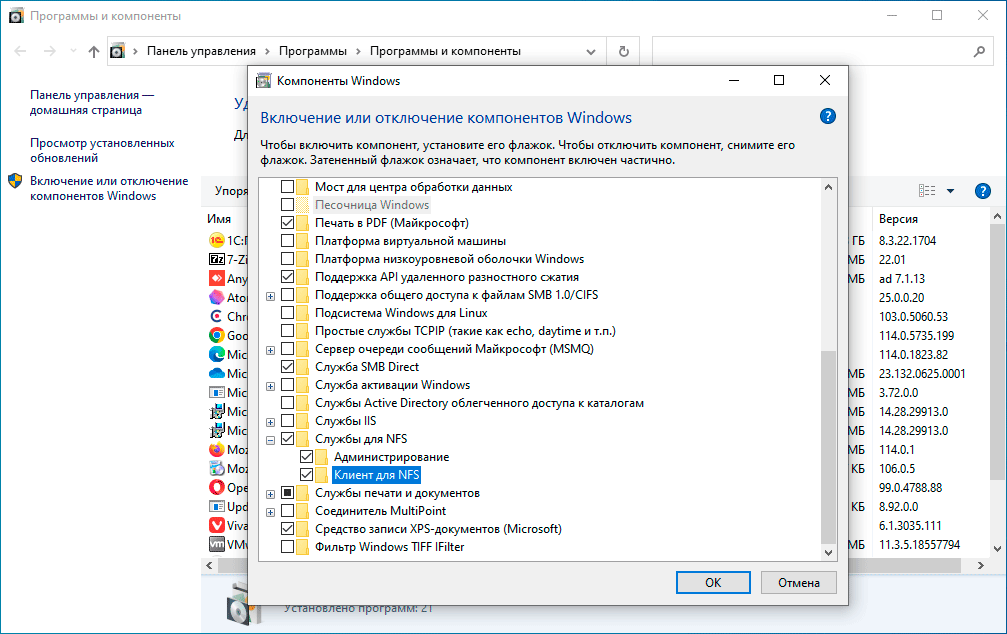This screenshot has width=1007, height=634.
Task: Click the Microsoft Edge icon in list
Action: point(216,355)
